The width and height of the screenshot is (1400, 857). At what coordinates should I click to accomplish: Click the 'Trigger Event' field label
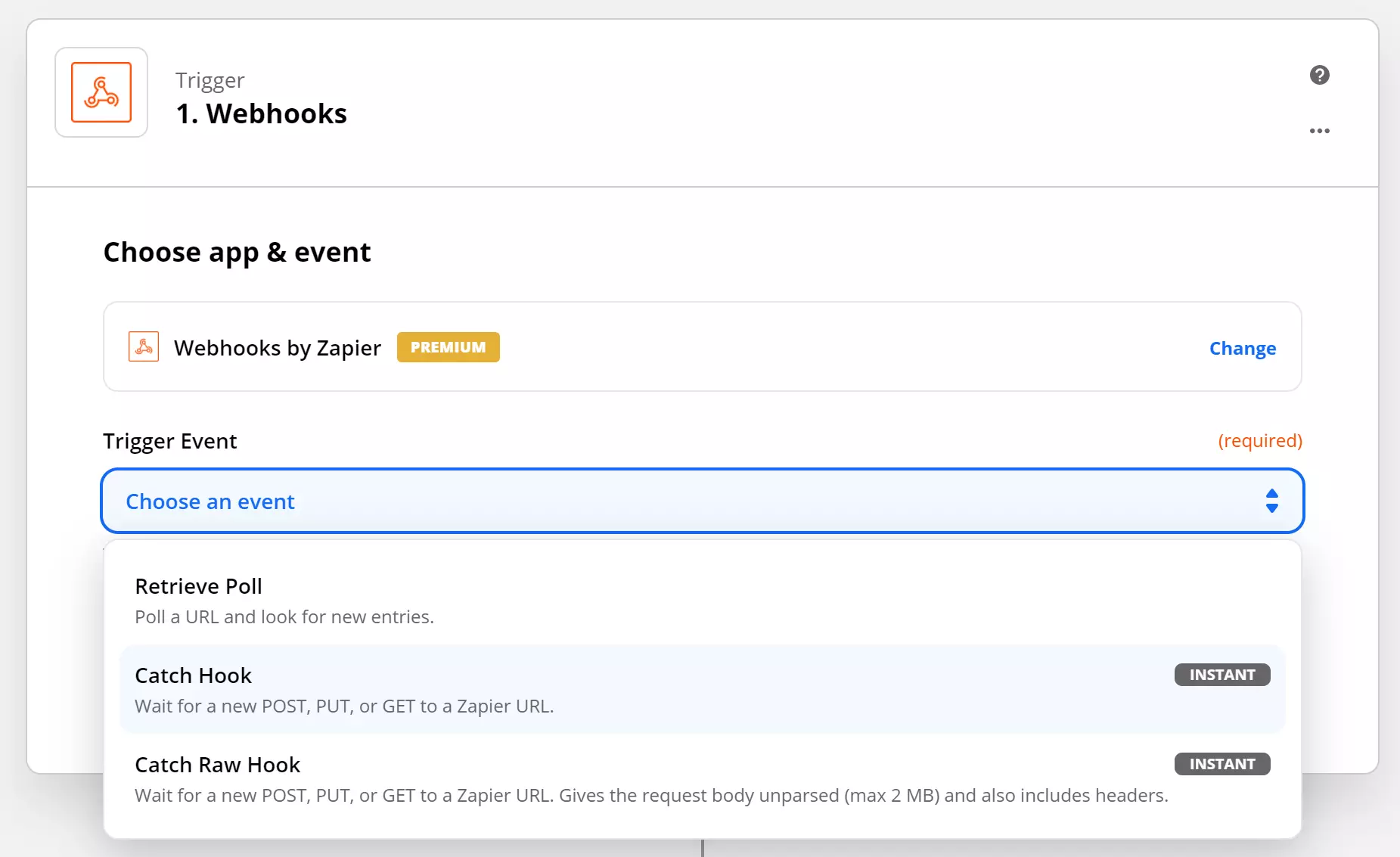[x=170, y=441]
